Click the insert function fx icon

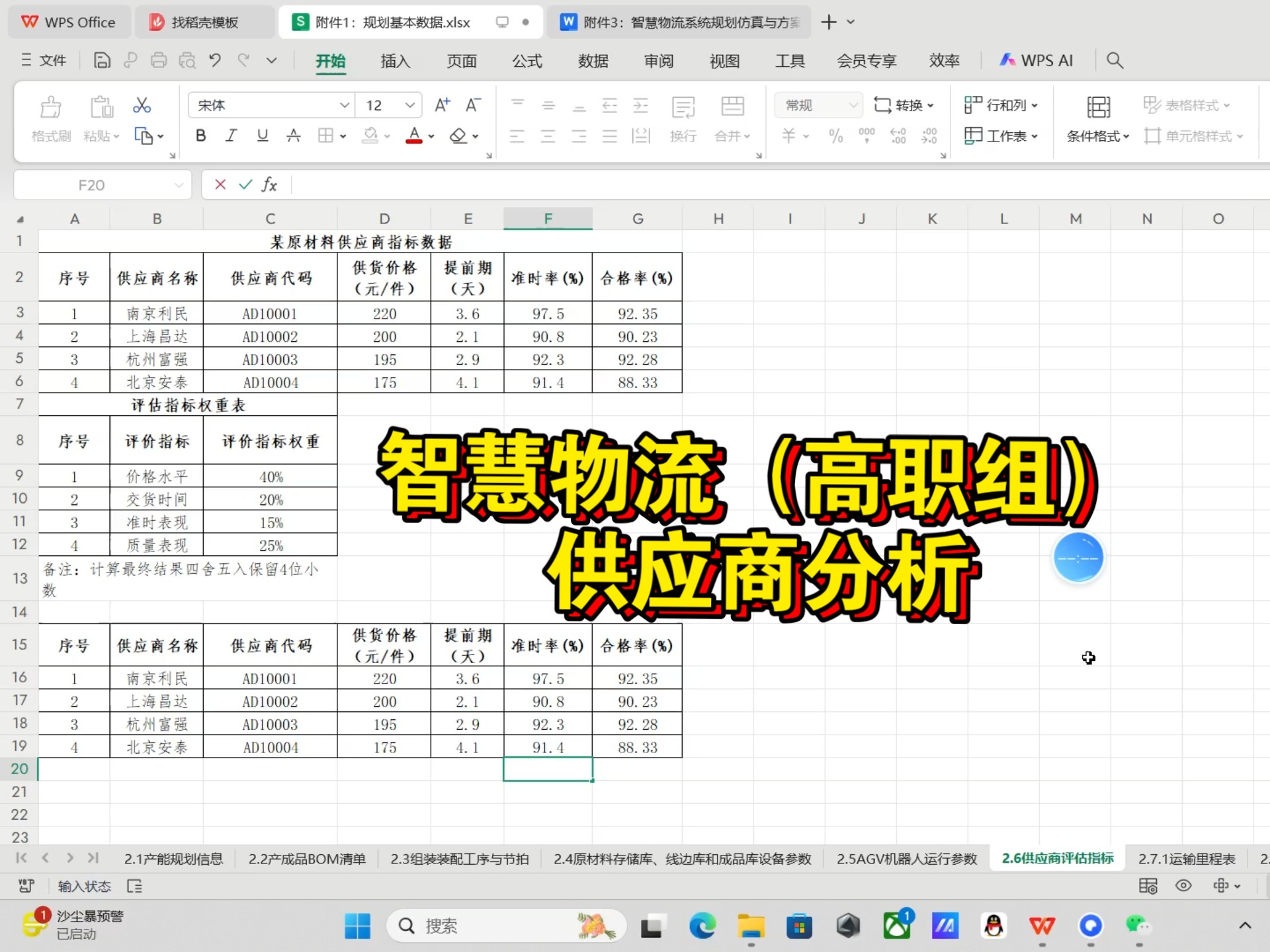coord(269,185)
